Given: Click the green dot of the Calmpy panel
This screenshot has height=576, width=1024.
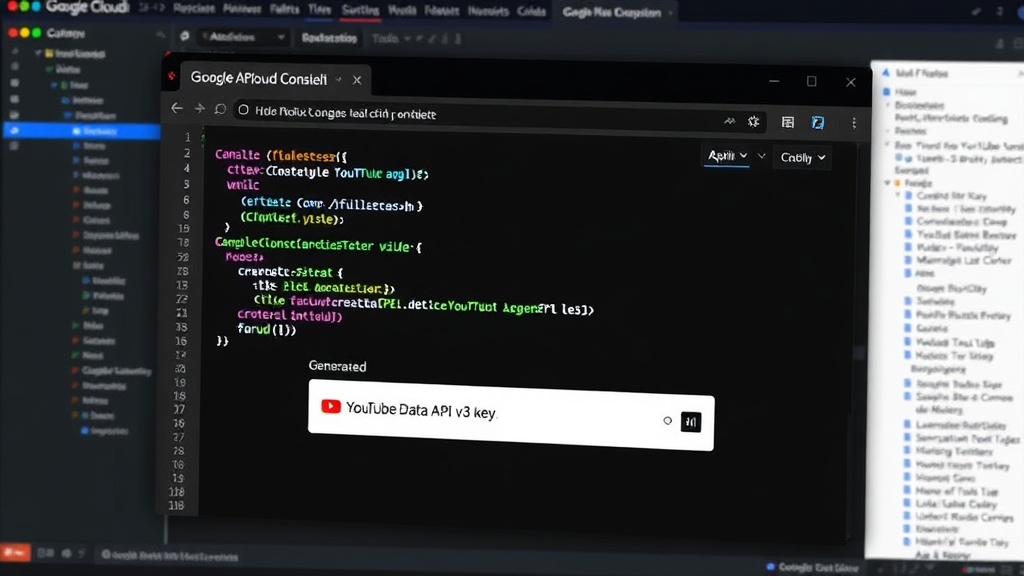Looking at the screenshot, I should pos(37,33).
